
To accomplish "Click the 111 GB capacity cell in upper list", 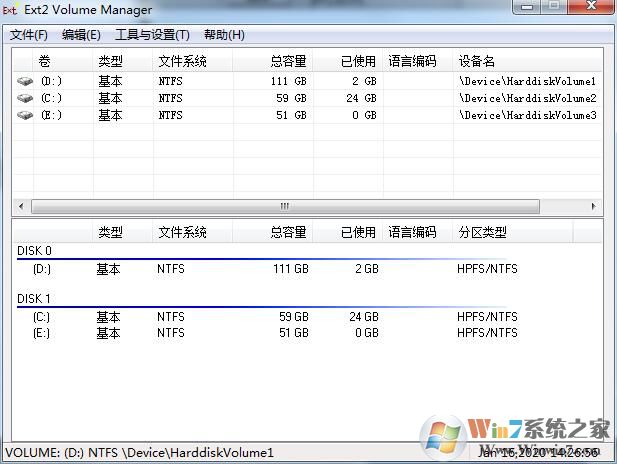I will 289,81.
